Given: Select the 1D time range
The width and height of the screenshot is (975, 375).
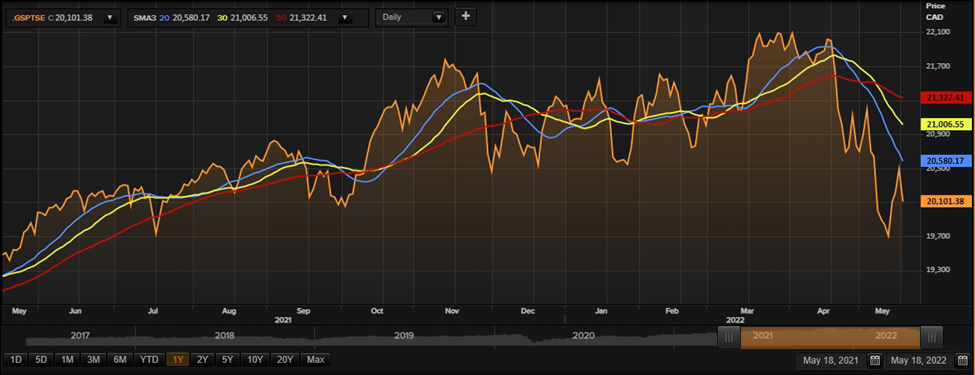Looking at the screenshot, I should [x=16, y=359].
